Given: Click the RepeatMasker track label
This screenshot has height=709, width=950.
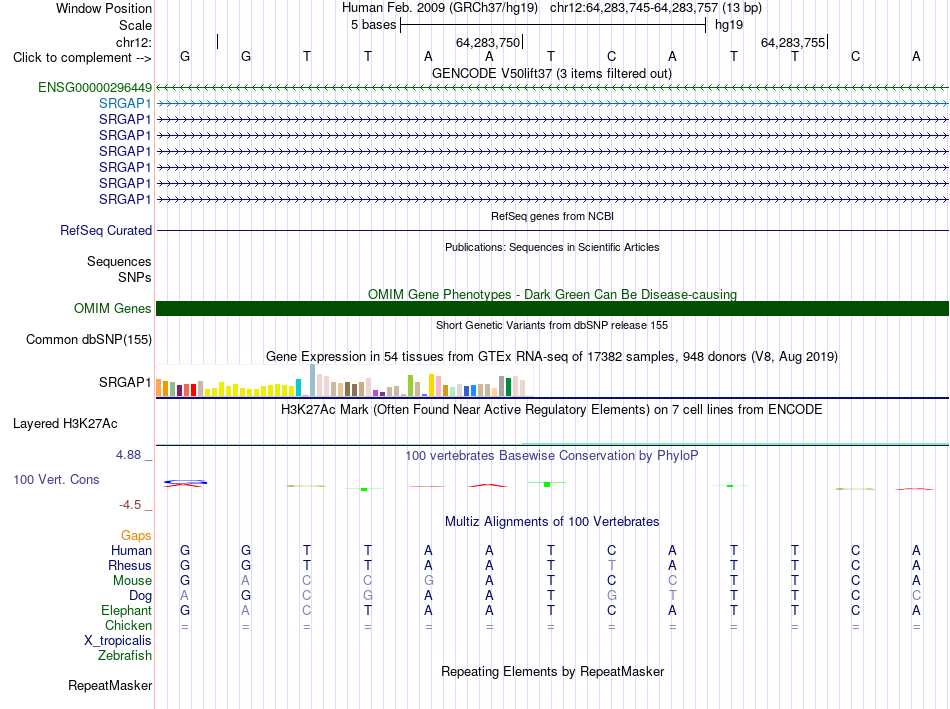Looking at the screenshot, I should click(x=110, y=685).
